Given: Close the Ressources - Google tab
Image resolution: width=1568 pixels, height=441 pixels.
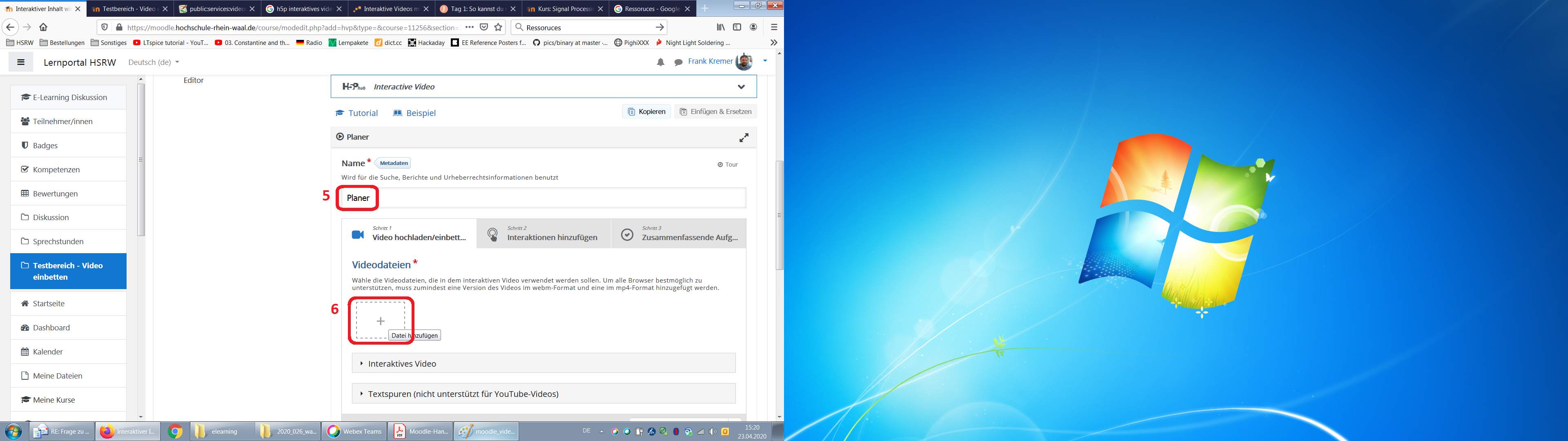Looking at the screenshot, I should click(x=687, y=9).
